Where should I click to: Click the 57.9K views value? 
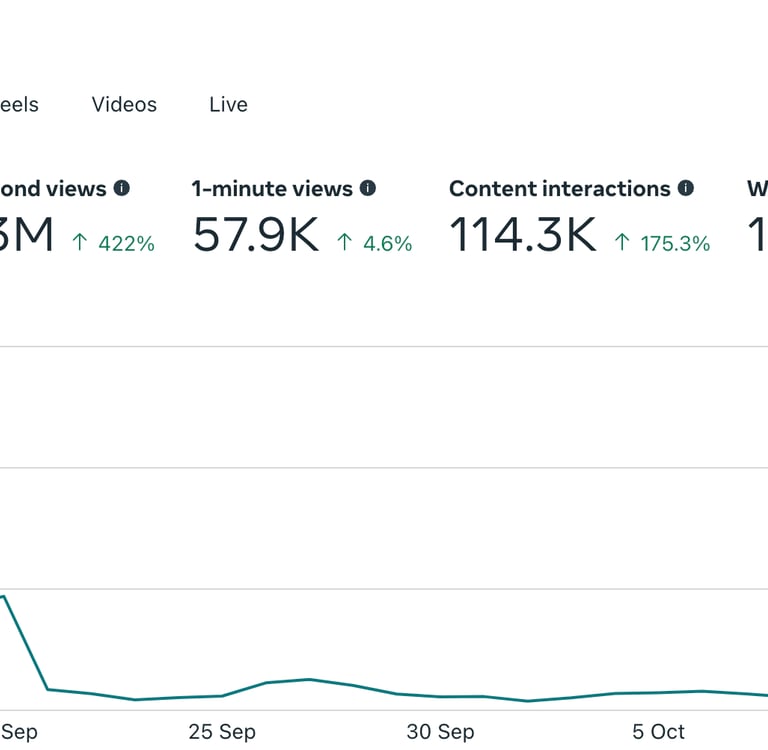pos(256,236)
